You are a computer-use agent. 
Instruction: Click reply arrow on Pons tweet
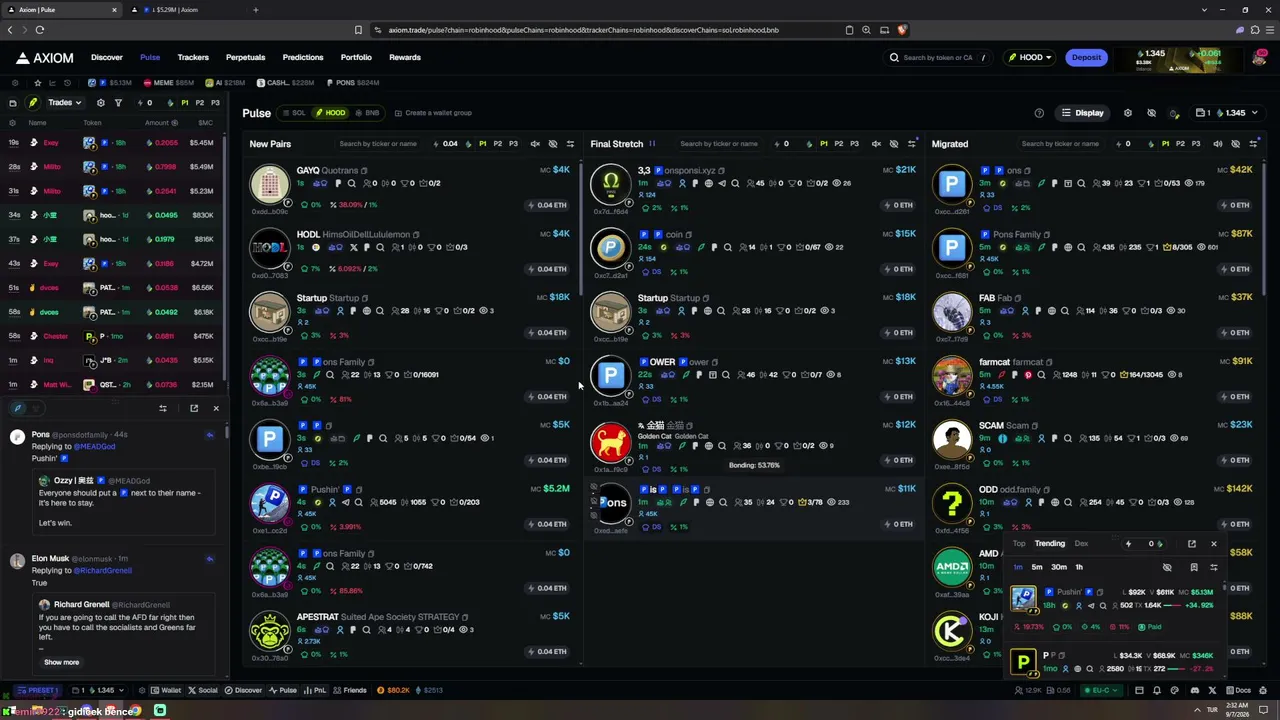209,435
